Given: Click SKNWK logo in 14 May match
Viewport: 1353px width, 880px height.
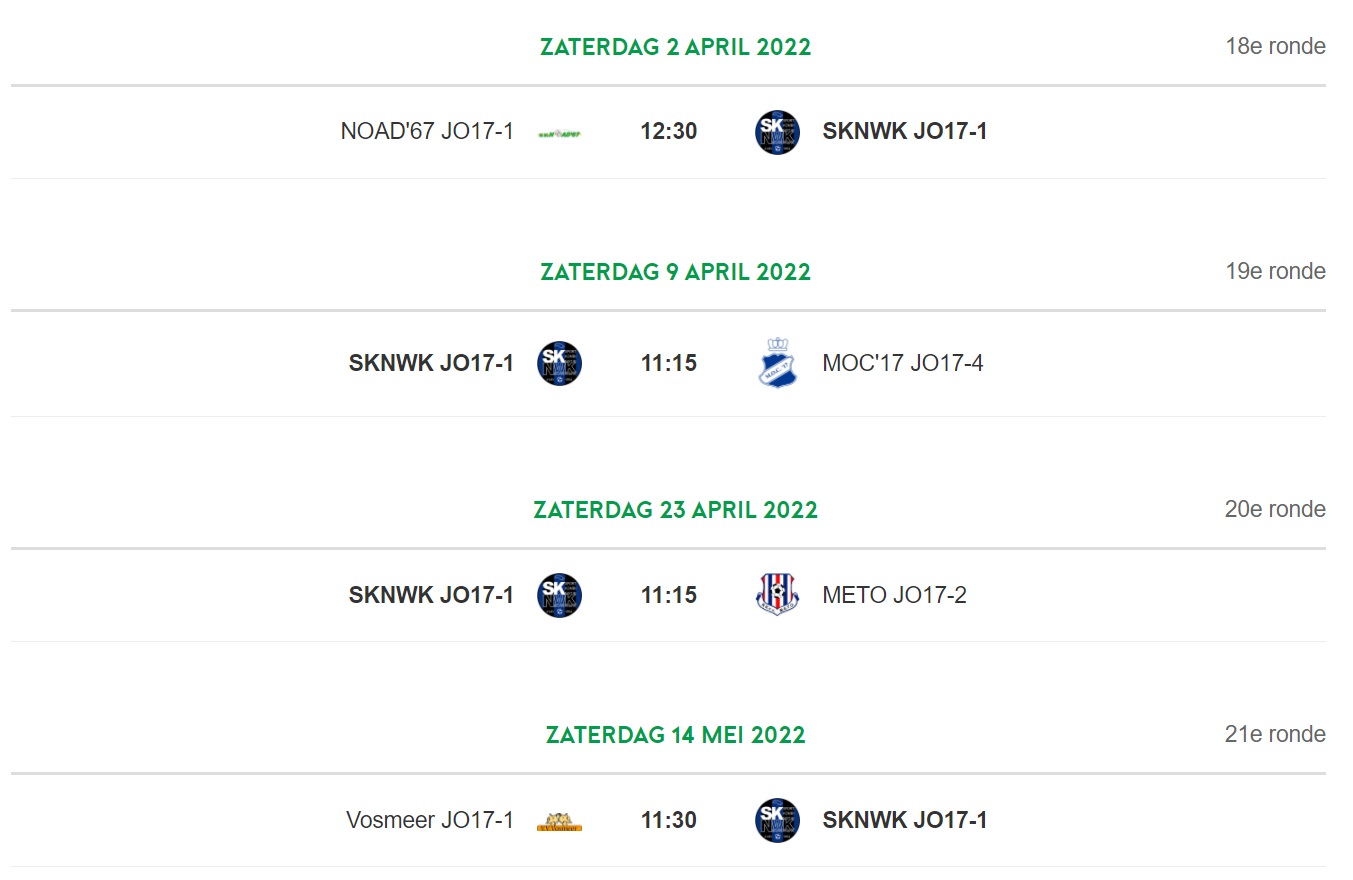Looking at the screenshot, I should 777,821.
